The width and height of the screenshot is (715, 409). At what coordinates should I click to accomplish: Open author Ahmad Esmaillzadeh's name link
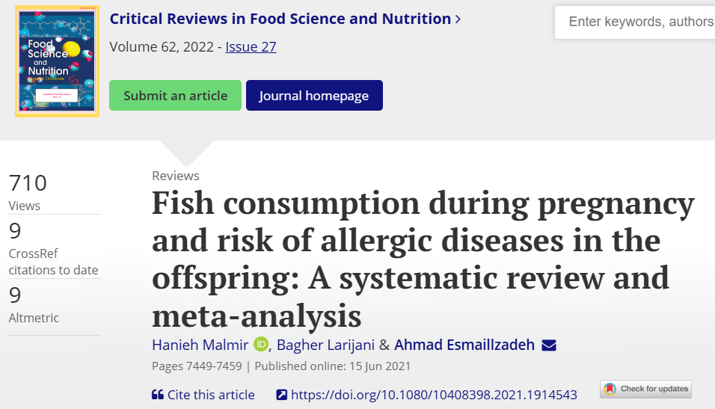464,345
